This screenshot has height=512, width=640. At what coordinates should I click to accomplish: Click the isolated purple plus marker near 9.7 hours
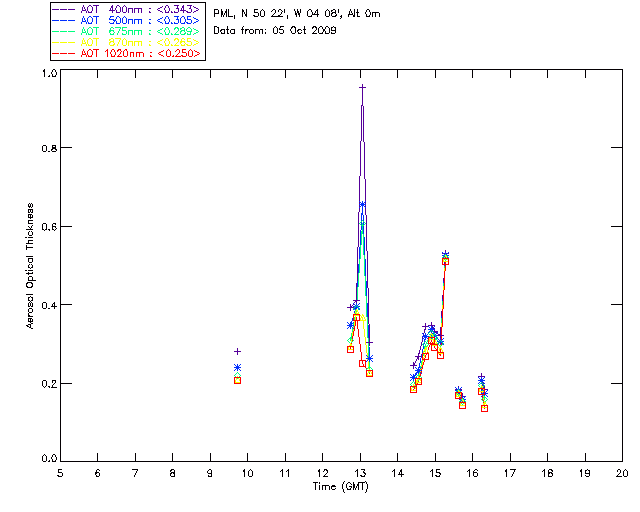(x=237, y=351)
